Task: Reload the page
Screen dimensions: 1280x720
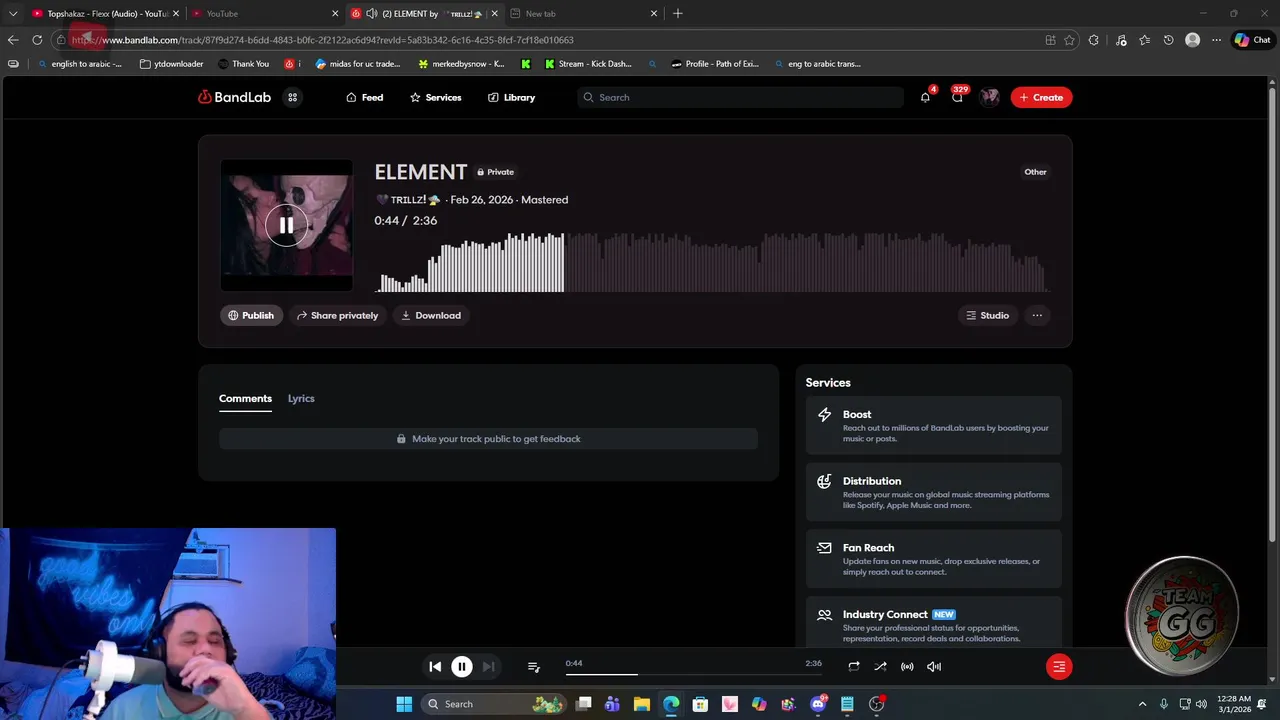Action: pos(37,40)
